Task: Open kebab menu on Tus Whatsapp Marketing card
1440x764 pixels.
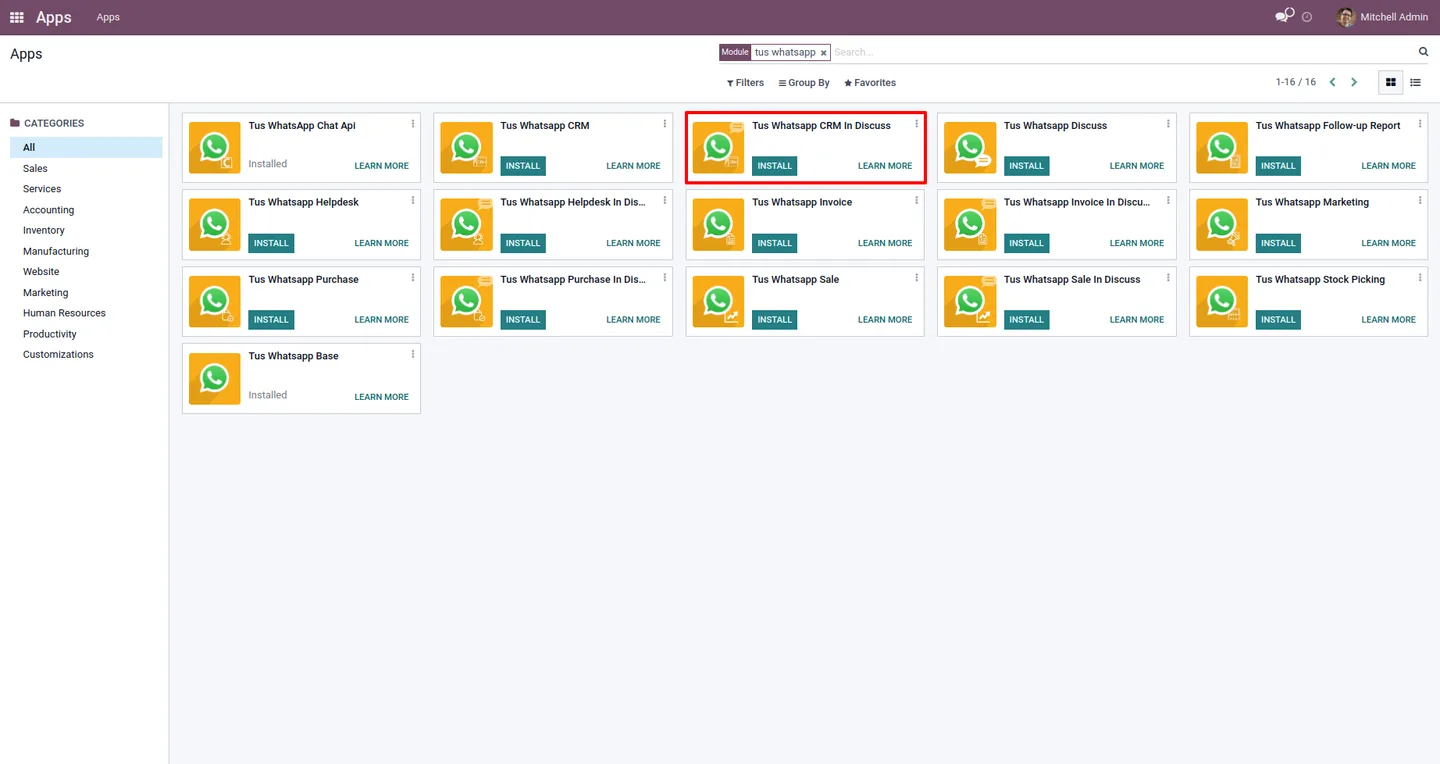Action: (x=1420, y=201)
